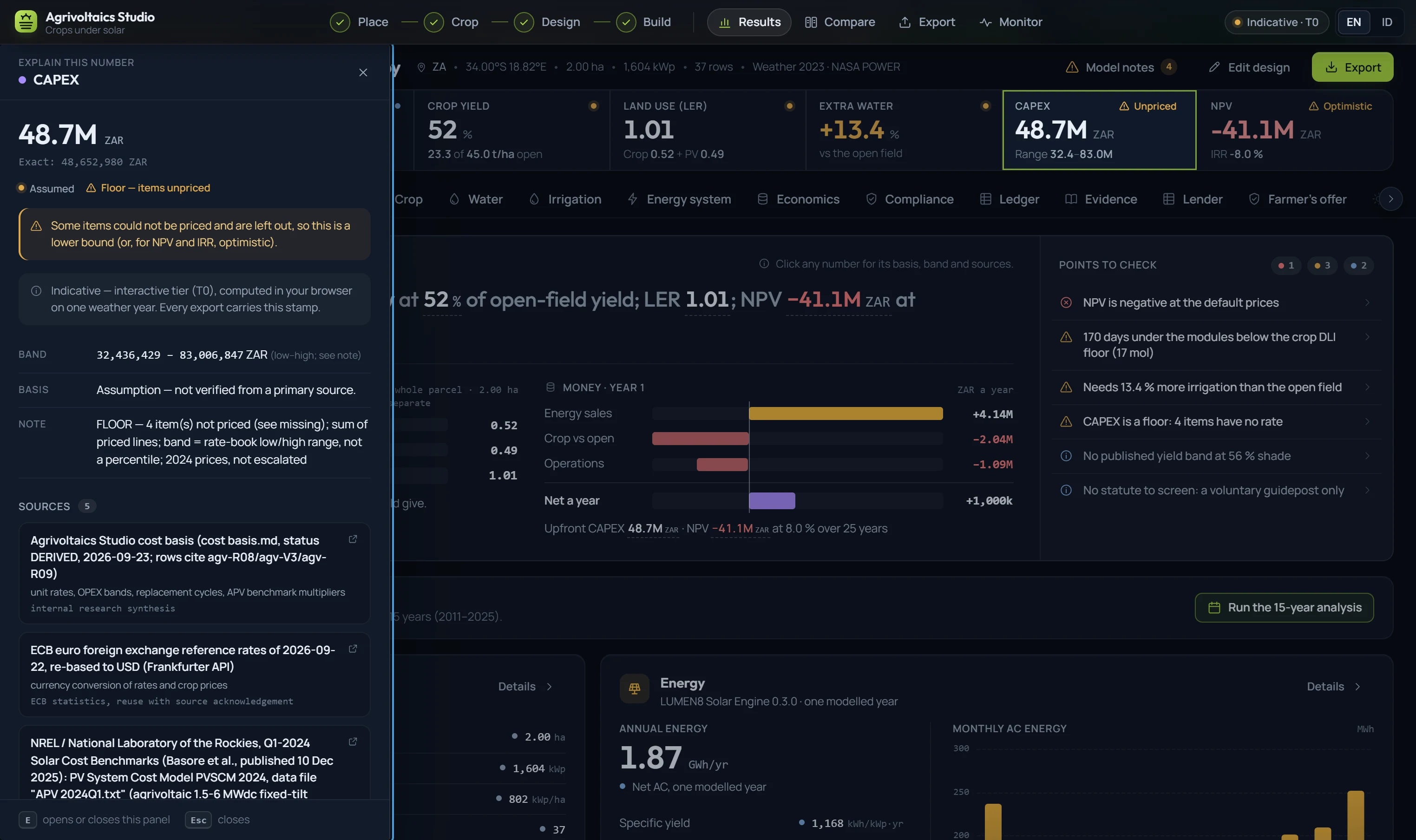Close the Explain This Number panel

coord(363,72)
